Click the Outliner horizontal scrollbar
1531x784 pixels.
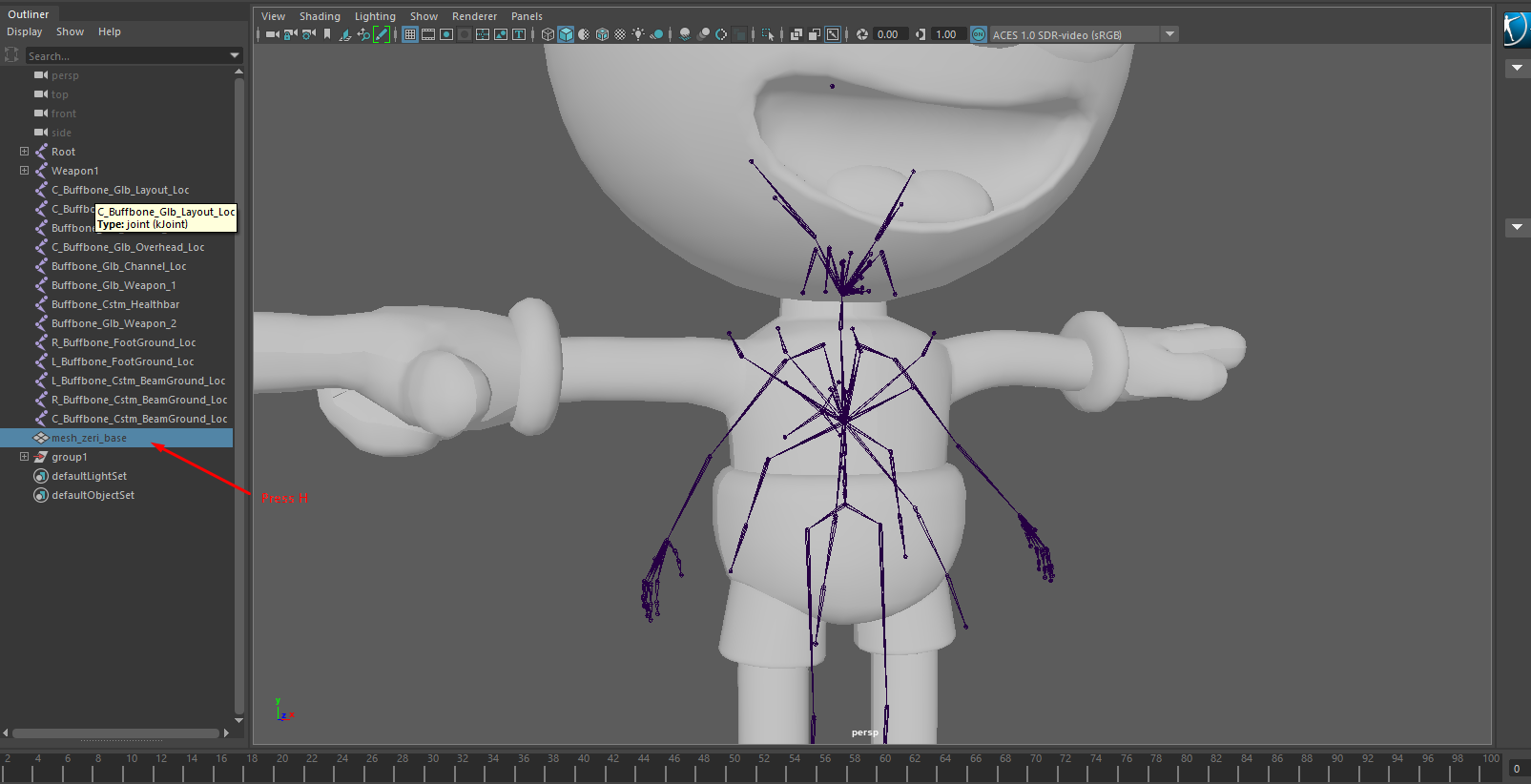click(x=115, y=733)
